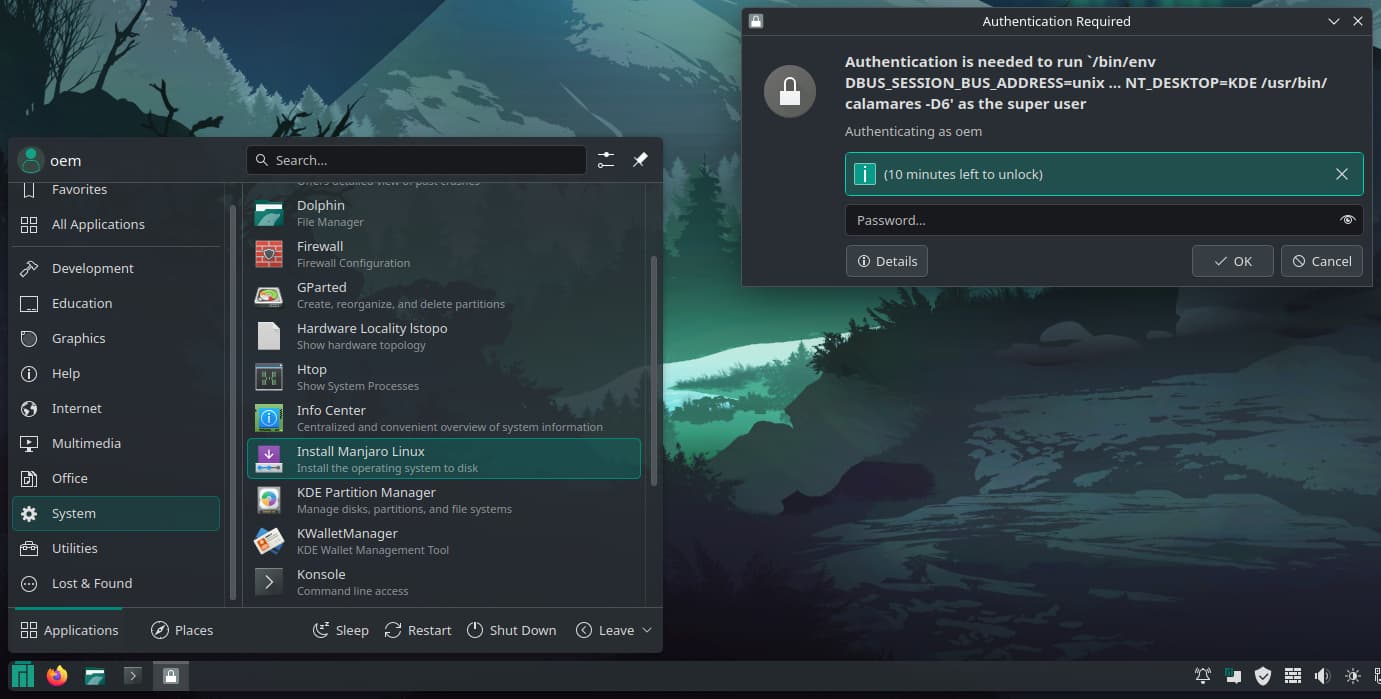The image size is (1381, 699).
Task: Click the Shut Down button
Action: pyautogui.click(x=511, y=630)
